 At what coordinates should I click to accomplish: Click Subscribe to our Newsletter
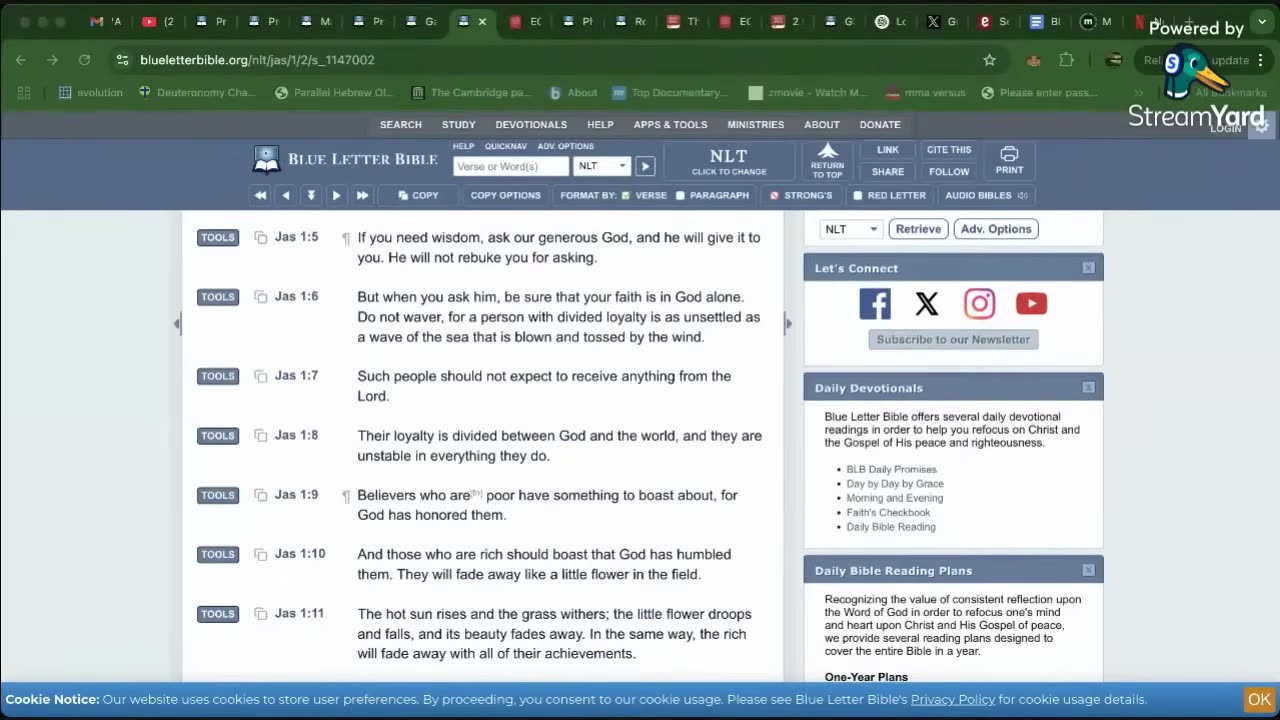[953, 340]
